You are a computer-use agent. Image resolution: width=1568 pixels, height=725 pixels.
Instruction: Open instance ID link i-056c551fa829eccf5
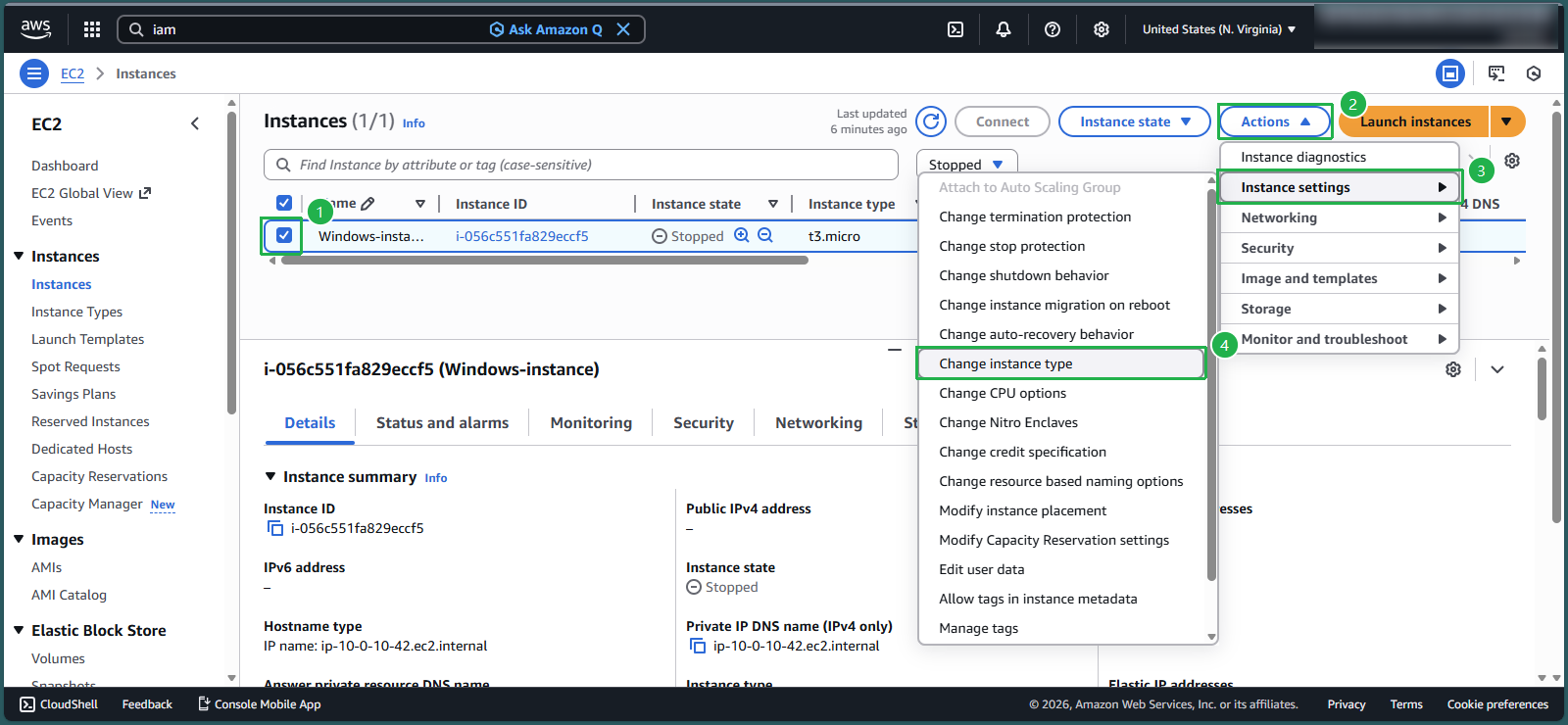point(522,236)
